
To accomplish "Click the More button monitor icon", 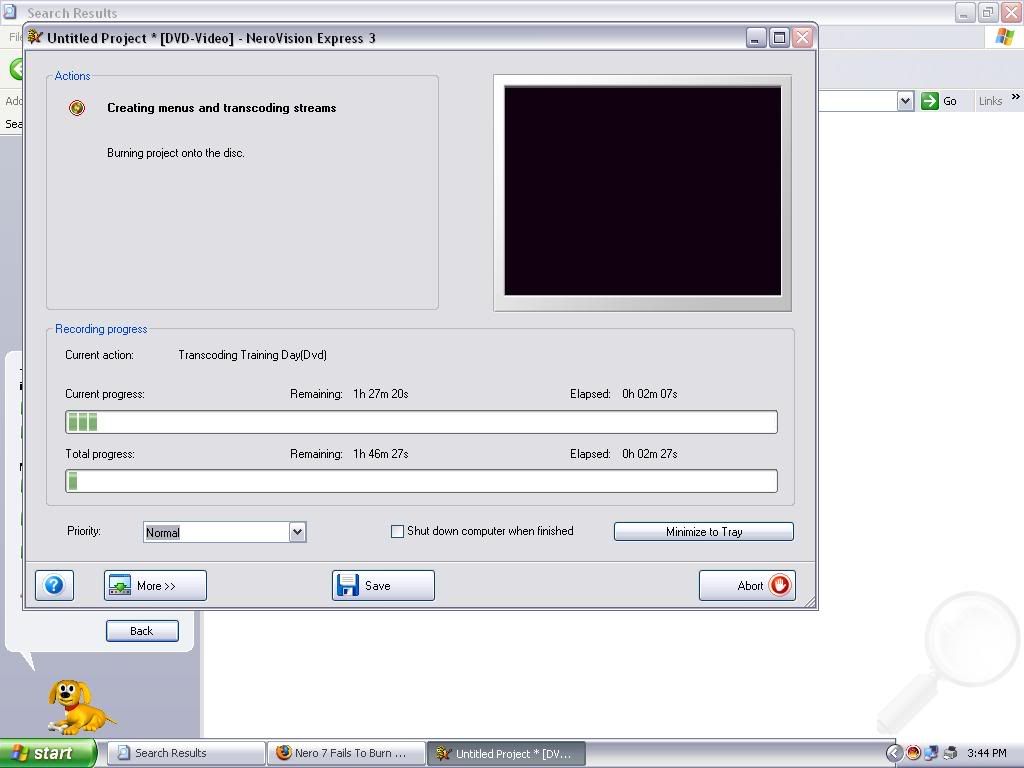I will point(120,585).
